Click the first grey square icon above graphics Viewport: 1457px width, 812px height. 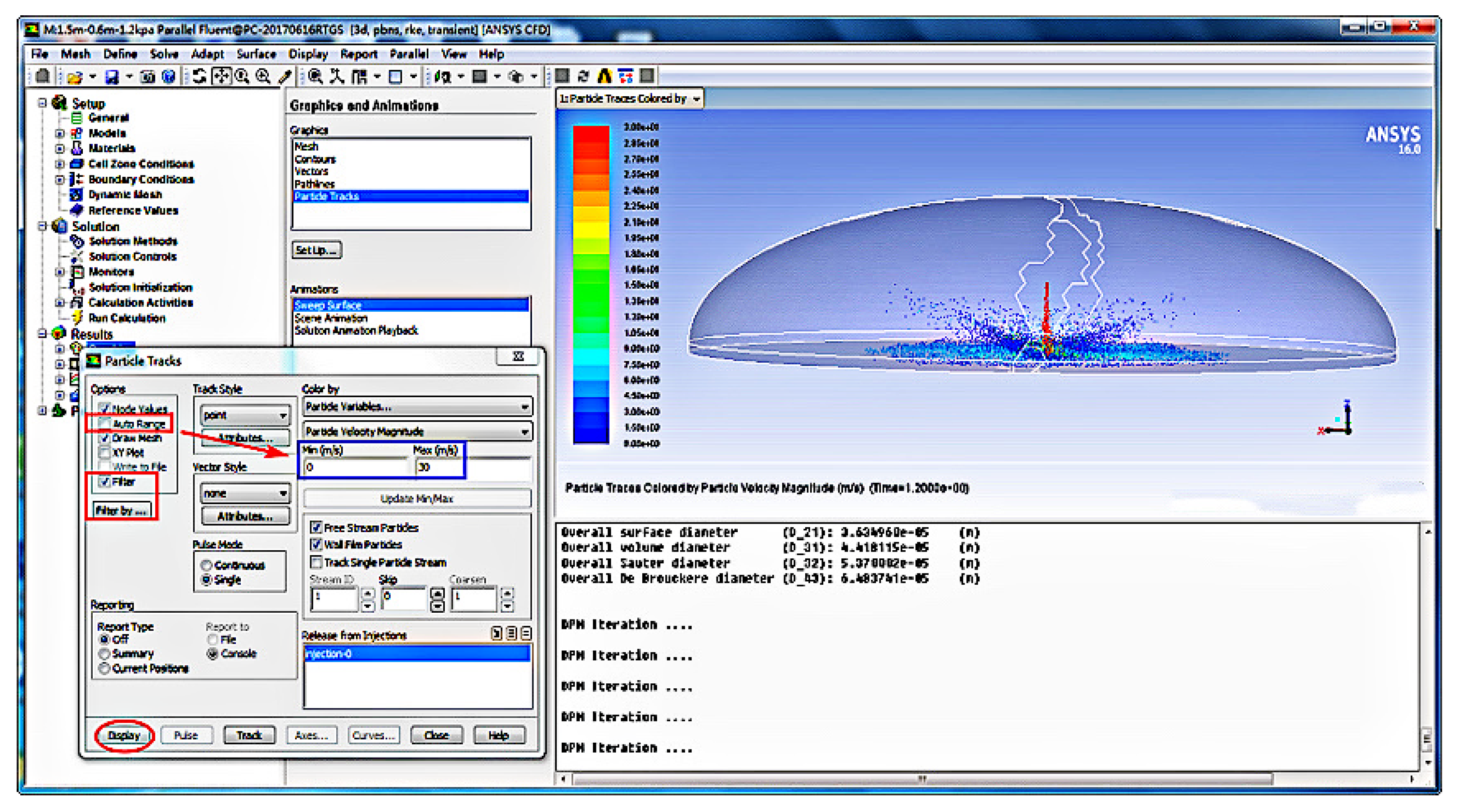click(562, 76)
